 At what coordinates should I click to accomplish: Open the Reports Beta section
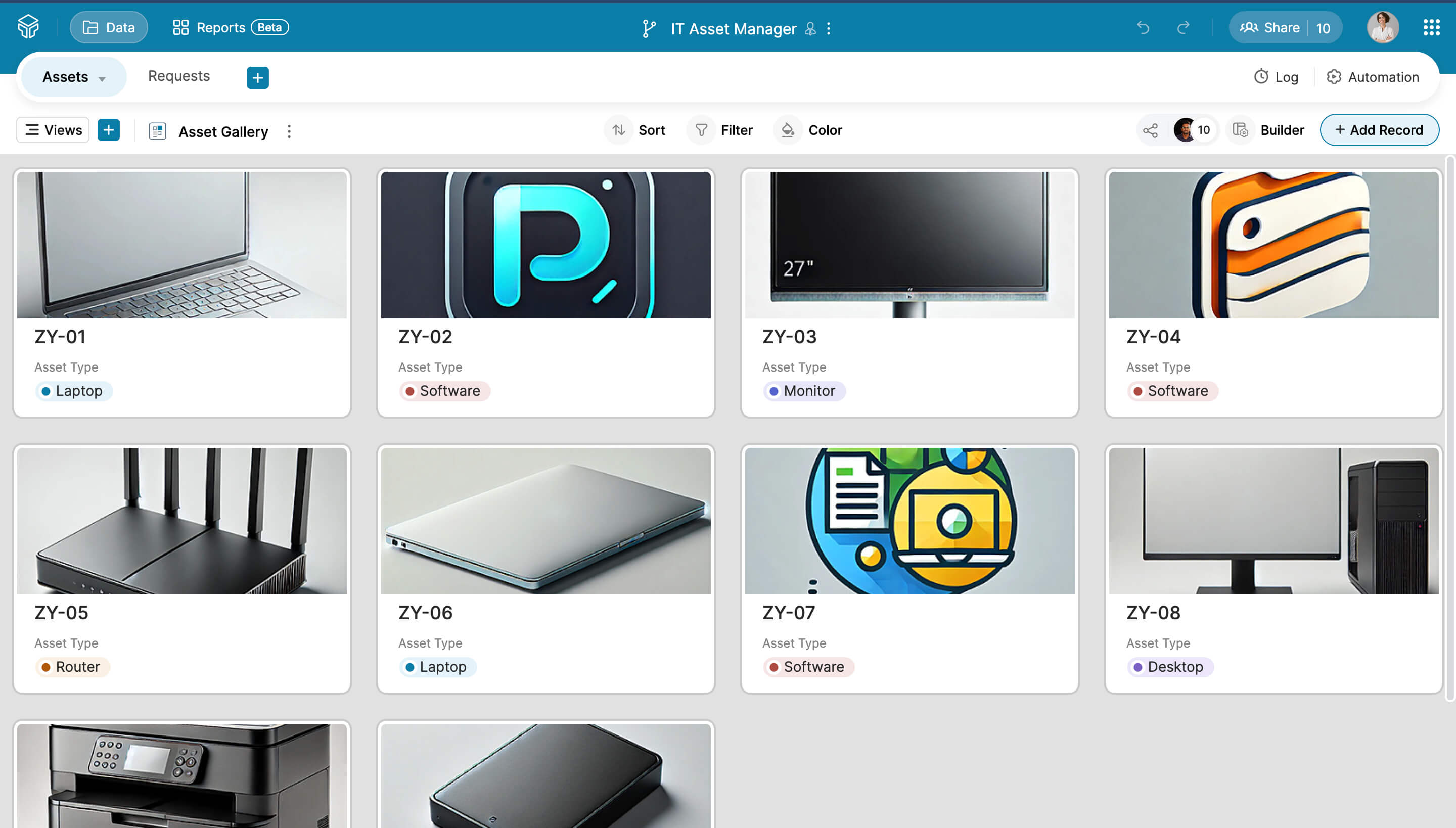click(x=231, y=27)
